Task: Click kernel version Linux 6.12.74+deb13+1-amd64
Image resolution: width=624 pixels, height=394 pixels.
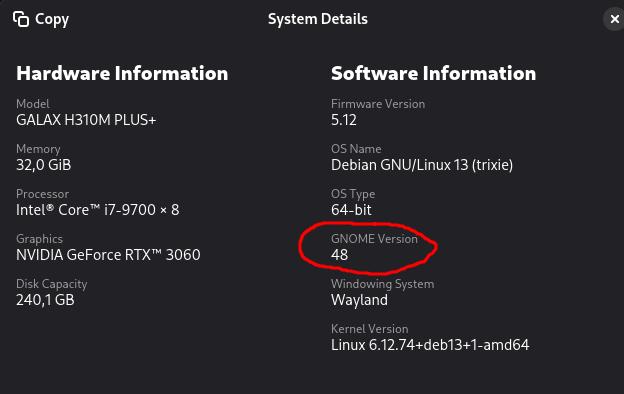Action: (x=430, y=345)
